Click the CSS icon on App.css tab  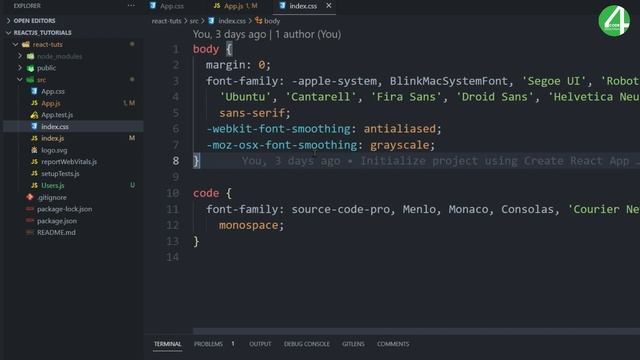click(153, 6)
